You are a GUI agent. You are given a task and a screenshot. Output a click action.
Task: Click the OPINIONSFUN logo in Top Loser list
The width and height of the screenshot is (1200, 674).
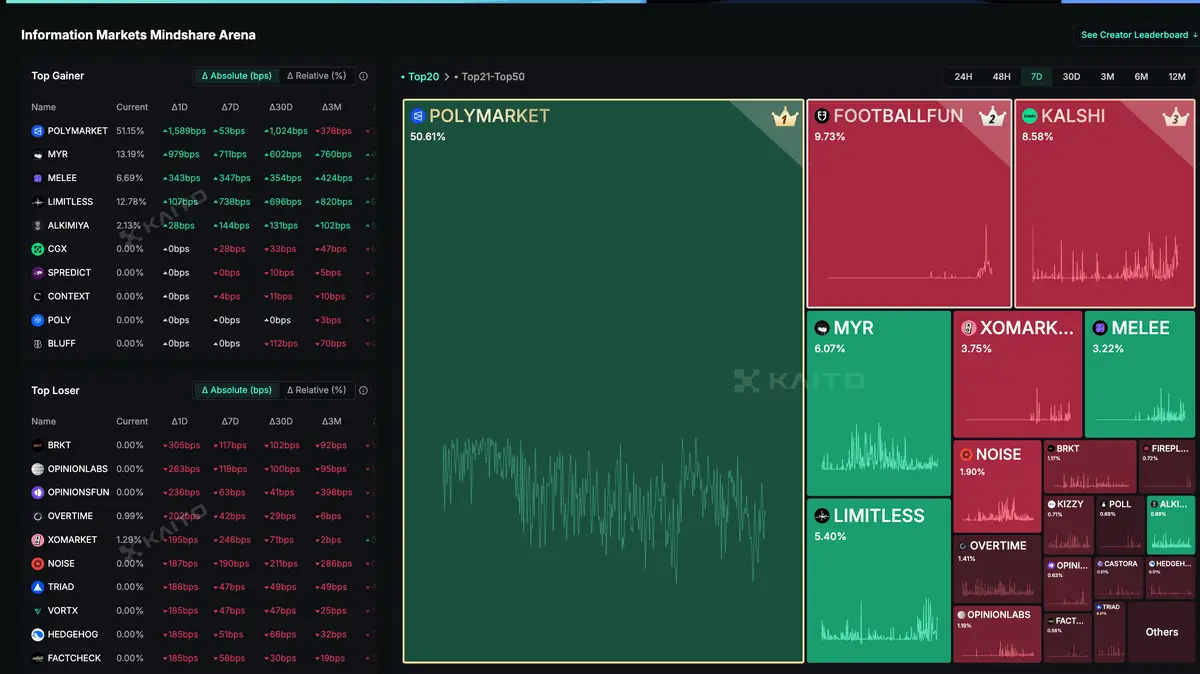point(37,493)
